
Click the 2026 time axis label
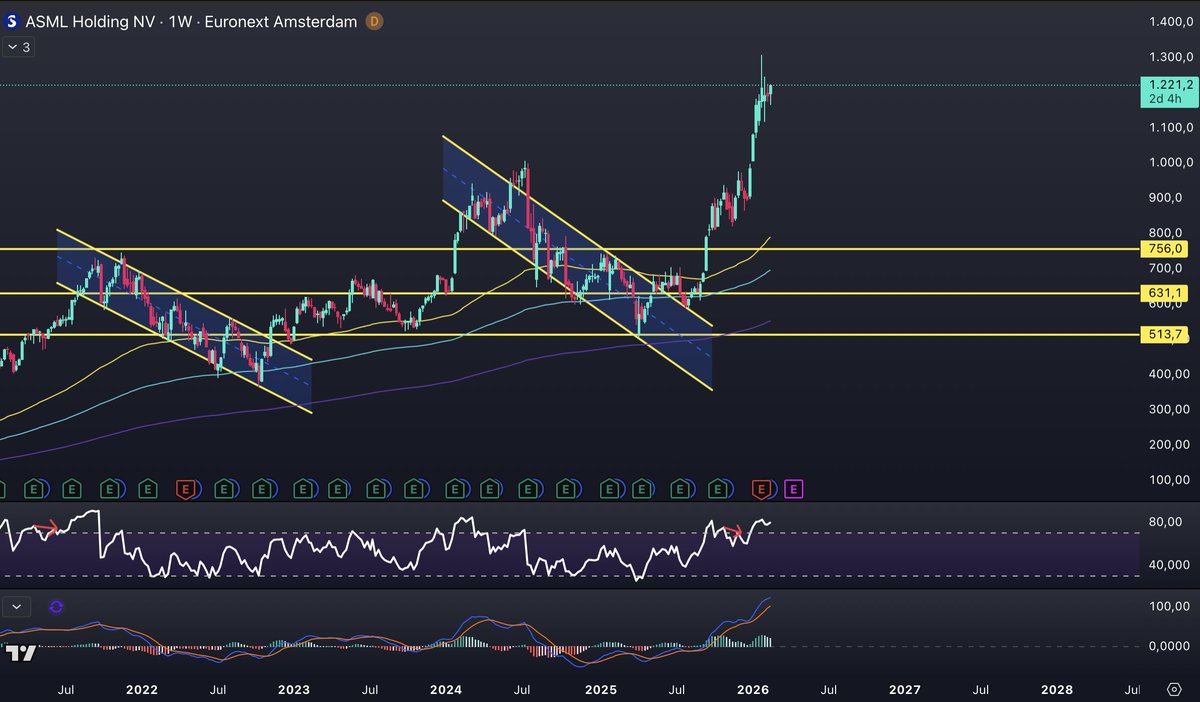pos(752,690)
